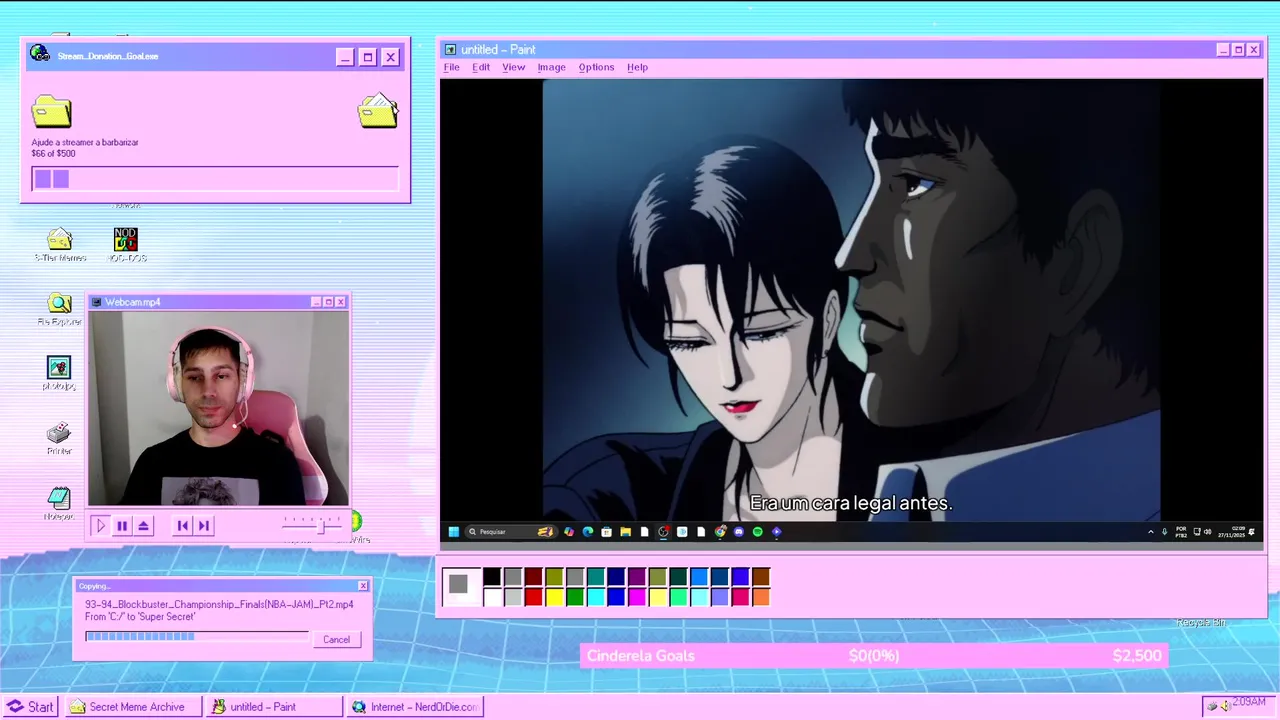Click the donation goal progress bar
1280x720 pixels.
click(x=215, y=179)
